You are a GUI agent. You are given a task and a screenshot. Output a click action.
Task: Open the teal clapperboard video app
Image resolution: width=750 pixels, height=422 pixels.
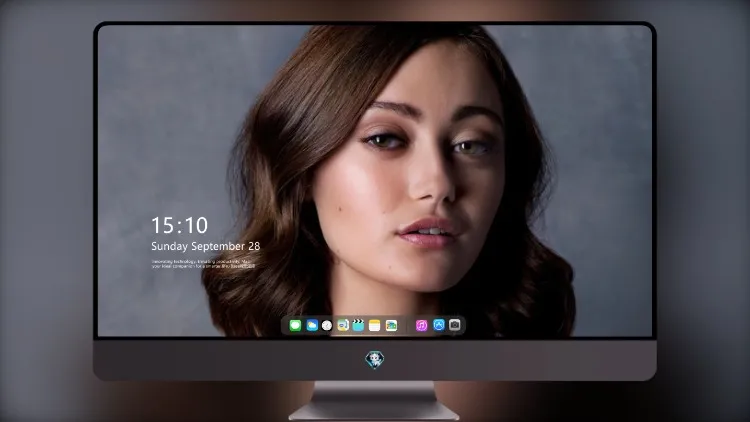coord(358,325)
